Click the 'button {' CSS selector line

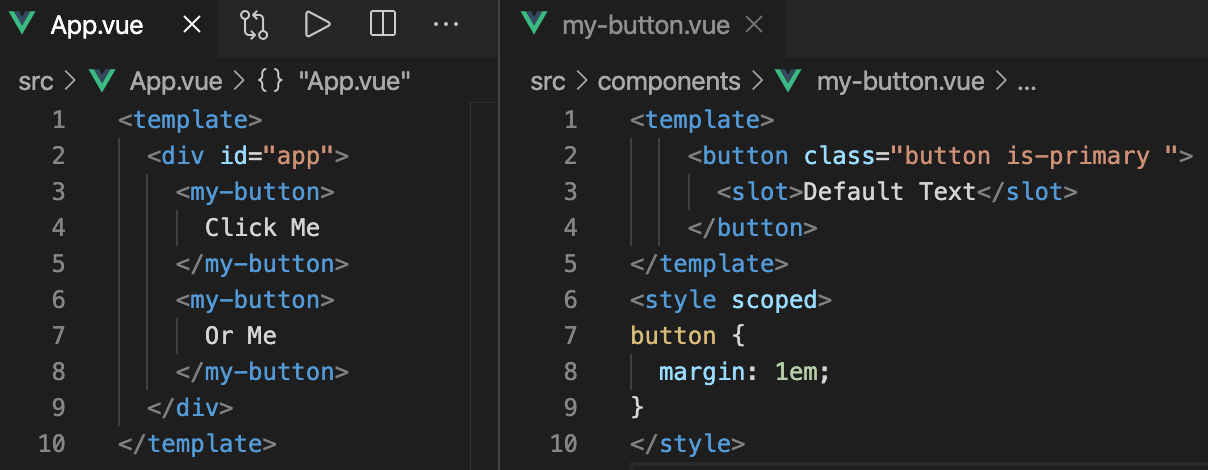tap(687, 336)
